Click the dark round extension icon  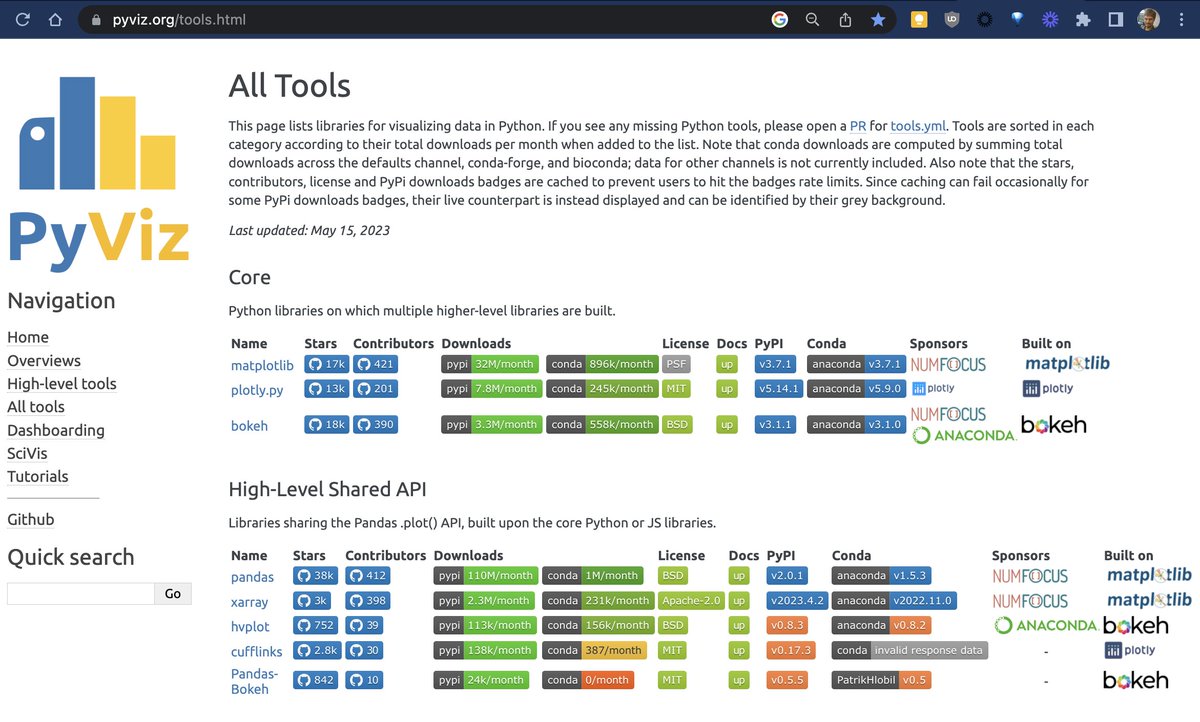point(985,19)
